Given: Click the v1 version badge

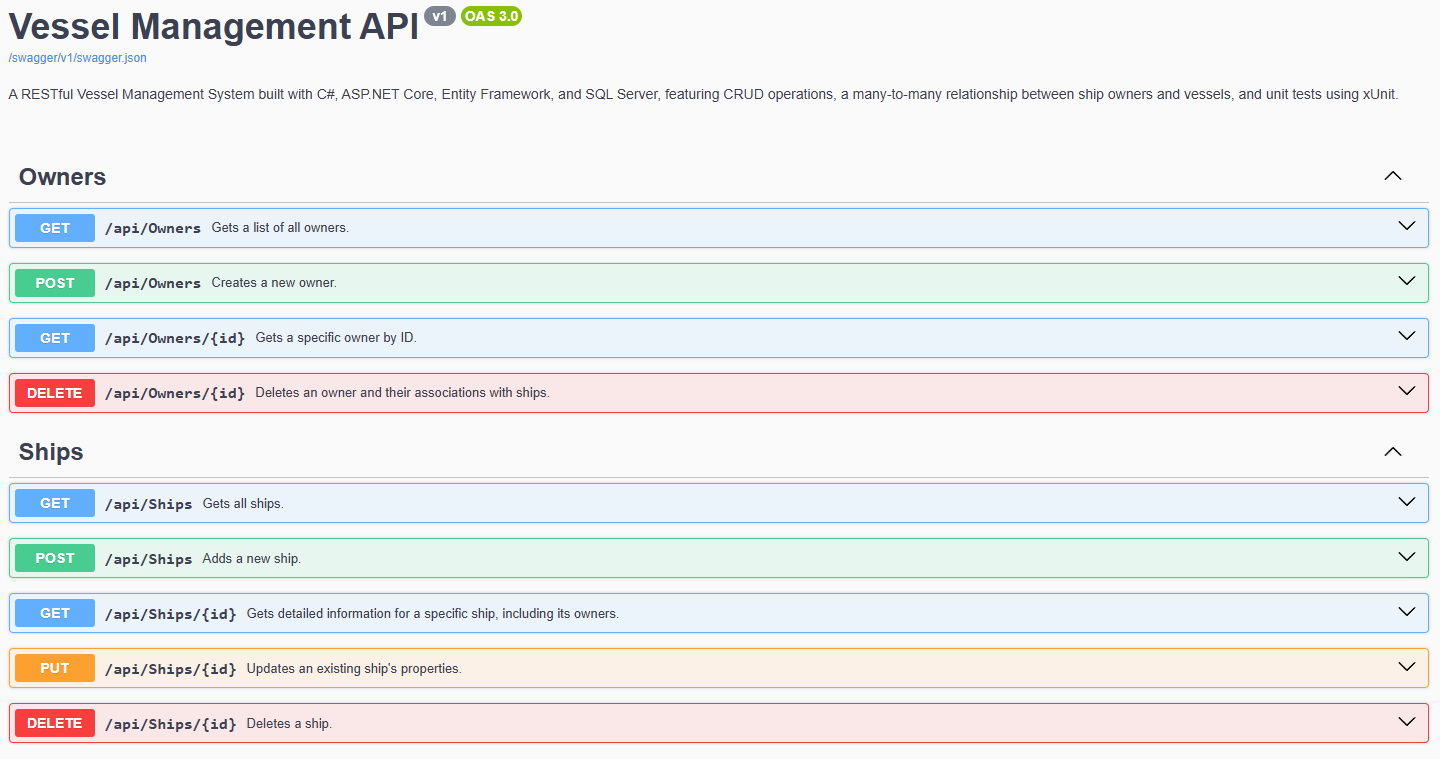Looking at the screenshot, I should [x=440, y=16].
